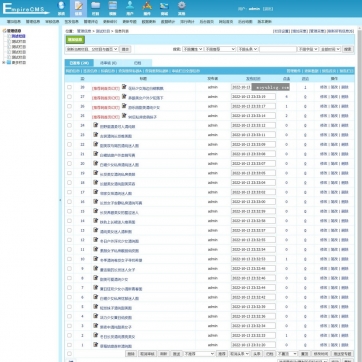Tick the checkbox for row ID 21
Screen dimensions: 362x362
click(x=69, y=154)
